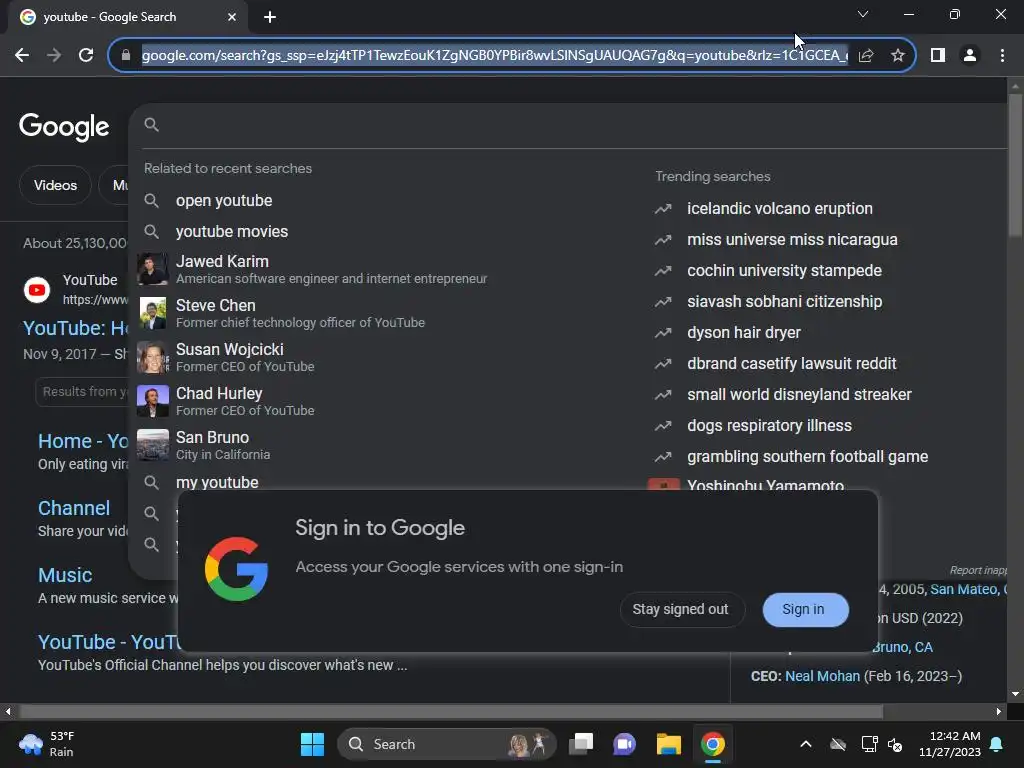Viewport: 1024px width, 768px height.
Task: Click the Chrome taskbar icon
Action: (x=712, y=744)
